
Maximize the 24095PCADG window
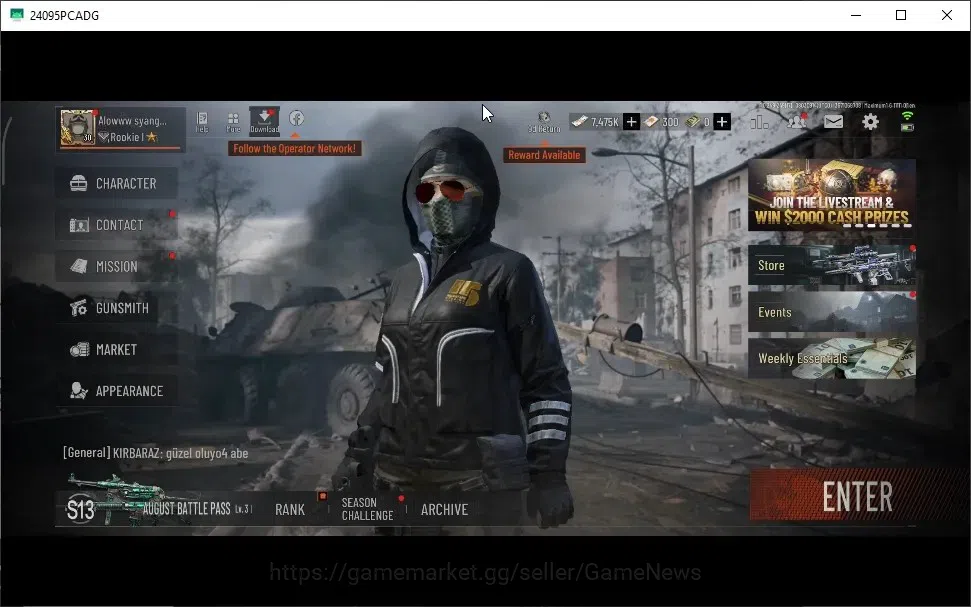click(x=901, y=15)
